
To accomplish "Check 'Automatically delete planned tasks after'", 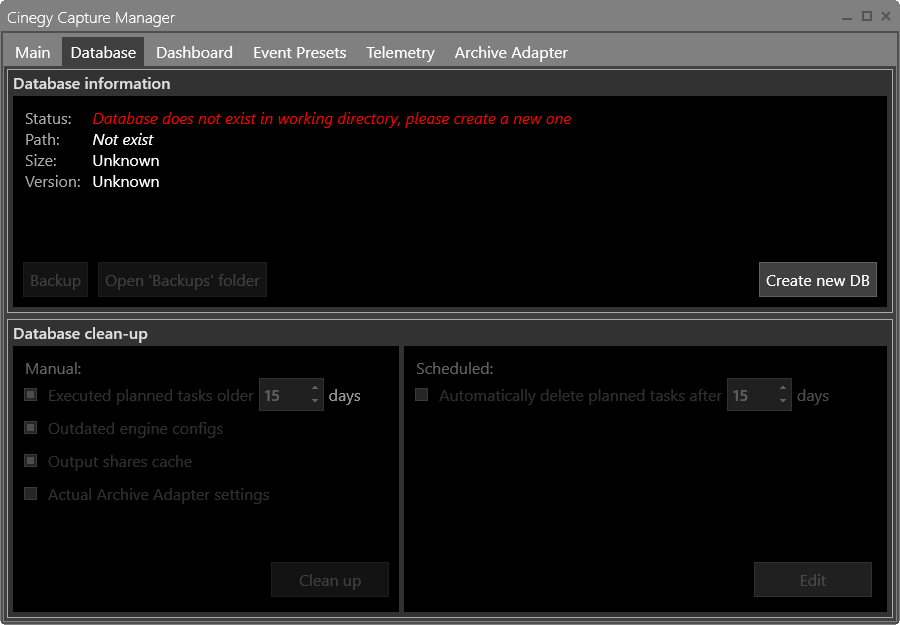I will (x=421, y=395).
